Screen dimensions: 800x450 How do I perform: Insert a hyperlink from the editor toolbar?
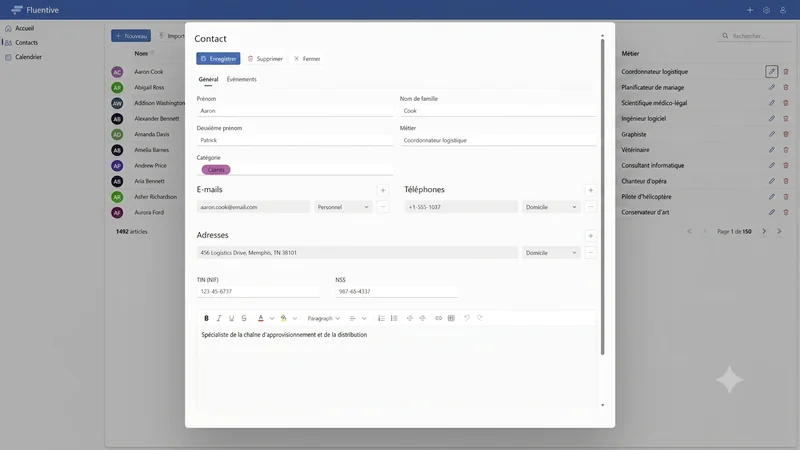point(438,318)
